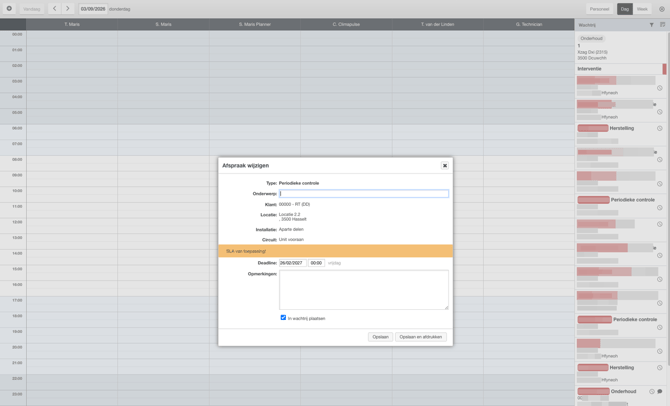Select the G. Technician column header

click(529, 24)
